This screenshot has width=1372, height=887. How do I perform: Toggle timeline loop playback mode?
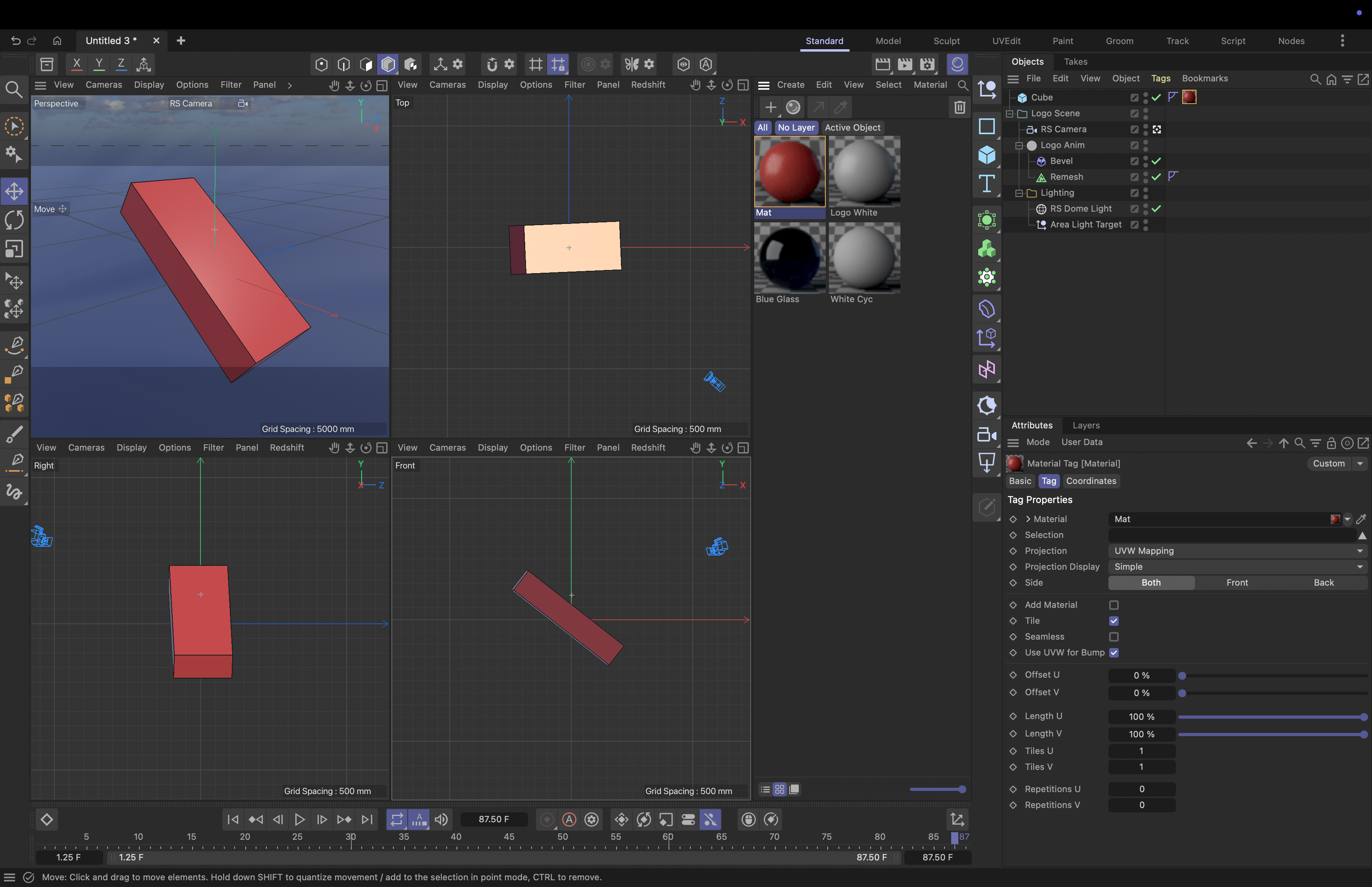tap(397, 819)
